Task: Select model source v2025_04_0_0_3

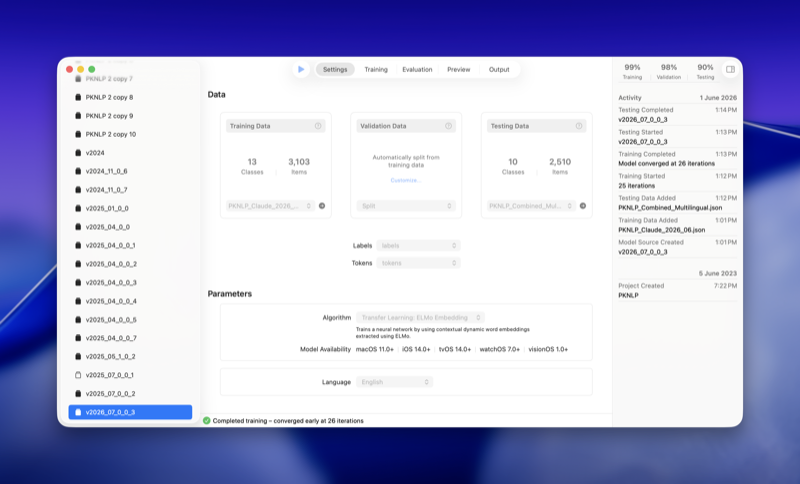Action: point(130,283)
